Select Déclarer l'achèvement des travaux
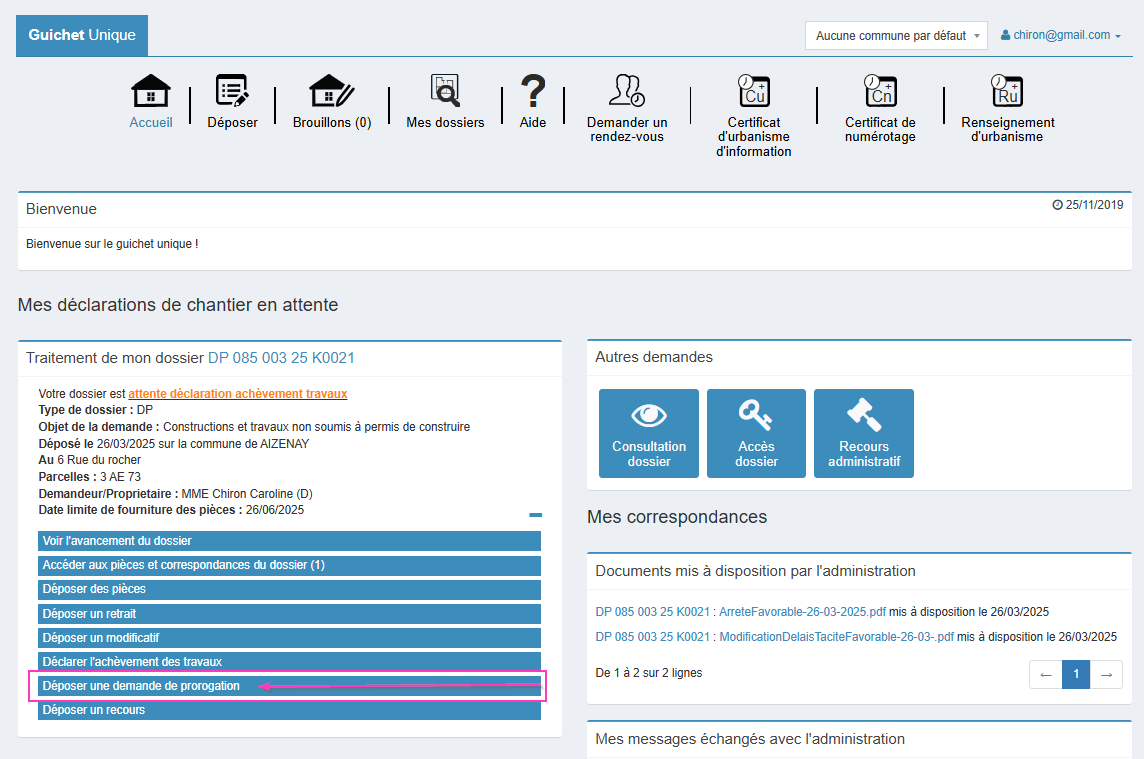 click(x=132, y=662)
